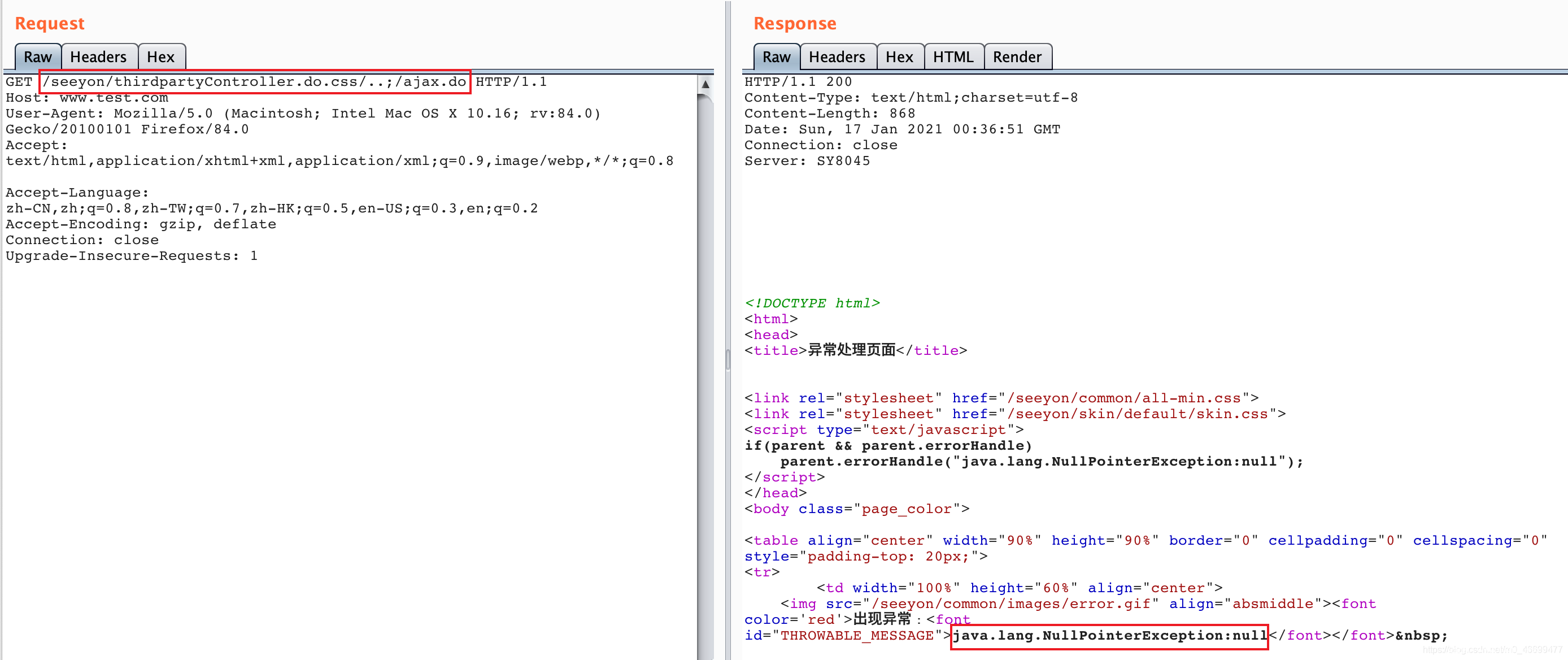
Task: Click the Content-Length: 868 response line
Action: click(829, 113)
